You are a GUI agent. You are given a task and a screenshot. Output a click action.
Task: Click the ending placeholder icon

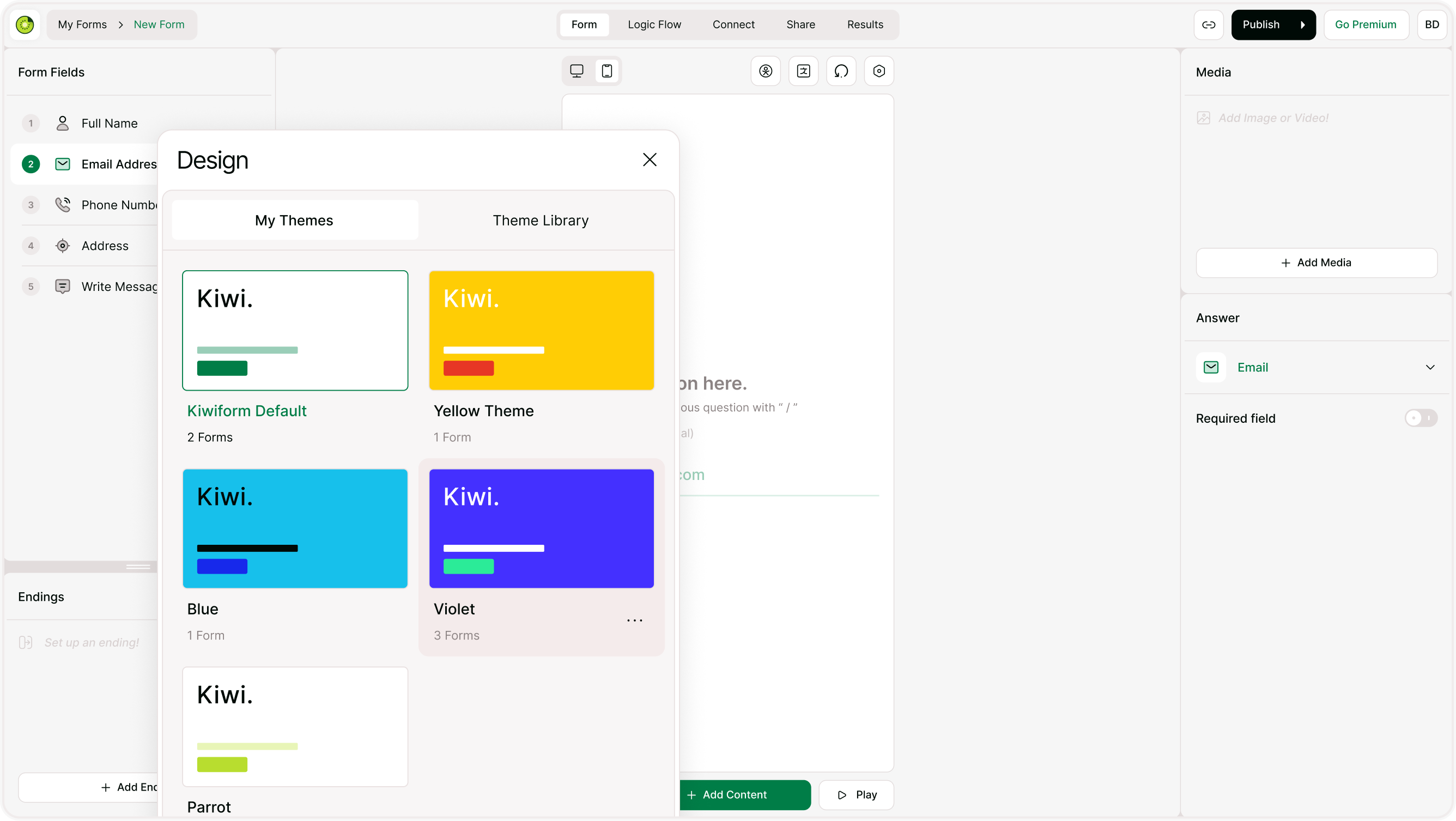coord(26,642)
